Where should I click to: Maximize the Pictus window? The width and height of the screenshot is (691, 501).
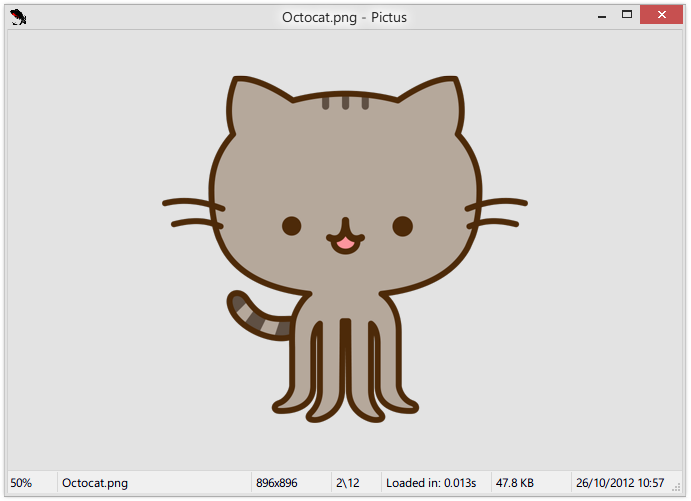(x=627, y=15)
